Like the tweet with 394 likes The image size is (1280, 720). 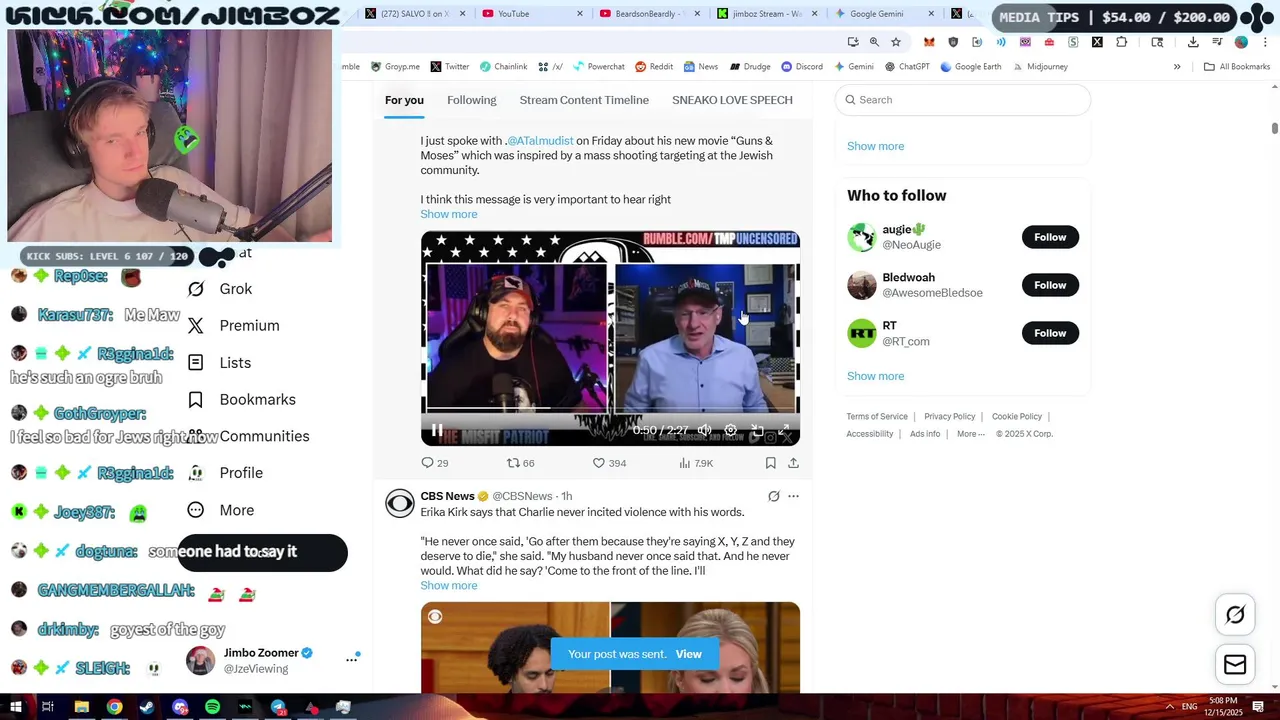[x=609, y=463]
